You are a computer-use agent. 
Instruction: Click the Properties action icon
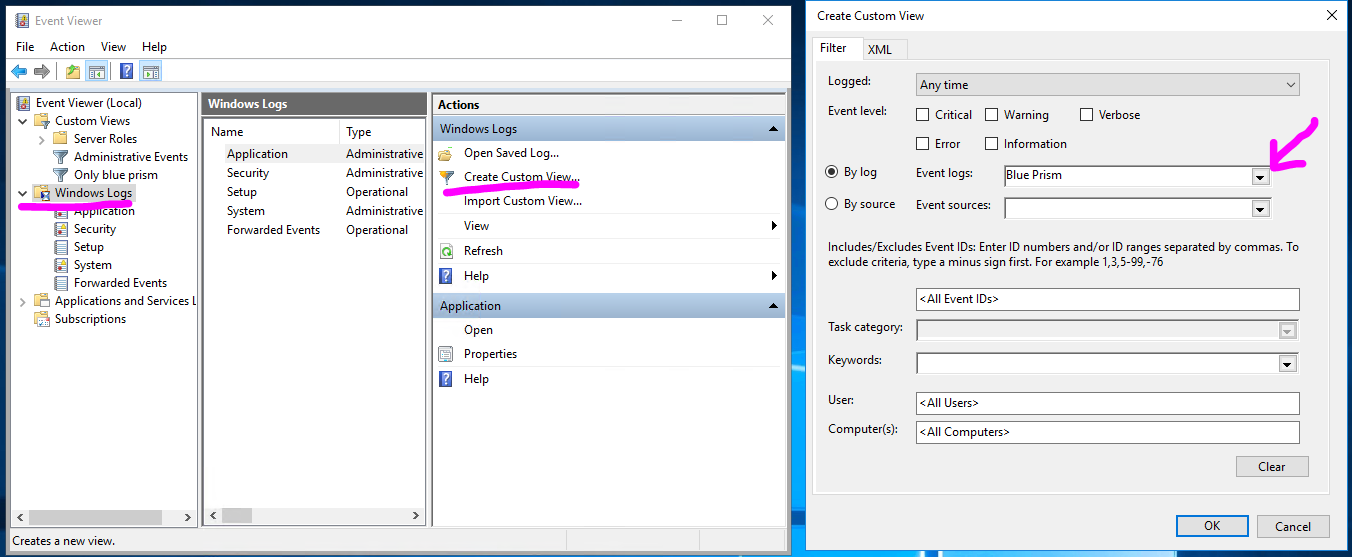[447, 354]
